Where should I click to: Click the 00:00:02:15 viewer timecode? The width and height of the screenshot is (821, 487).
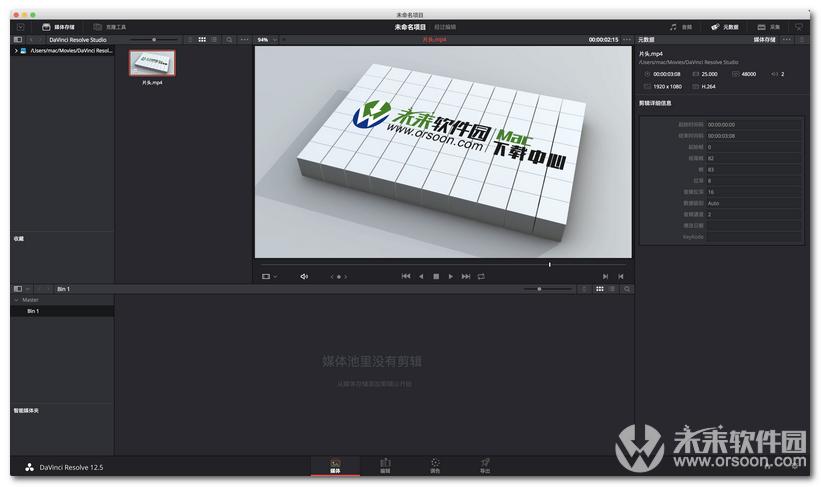pos(603,39)
